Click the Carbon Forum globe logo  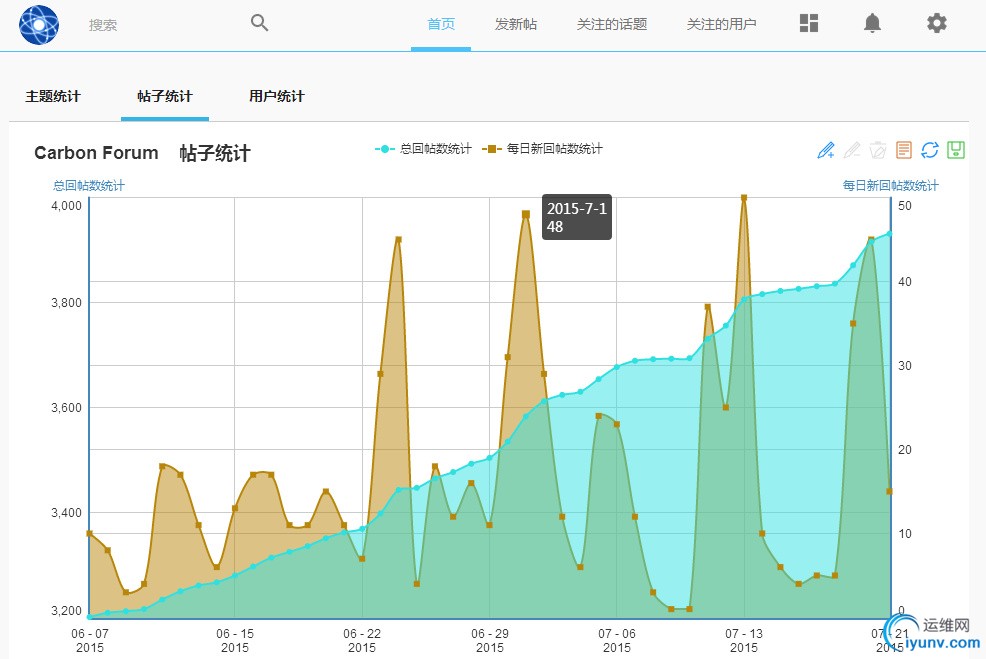click(39, 25)
